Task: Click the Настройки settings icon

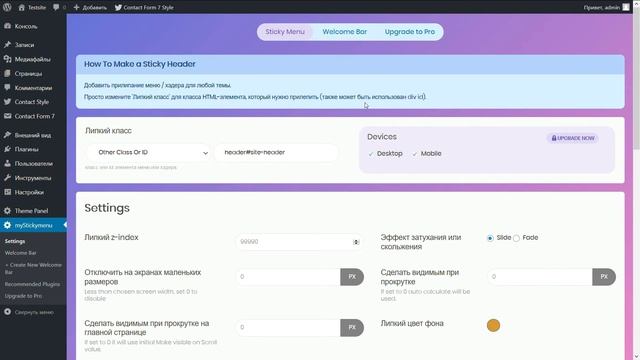Action: [x=7, y=192]
